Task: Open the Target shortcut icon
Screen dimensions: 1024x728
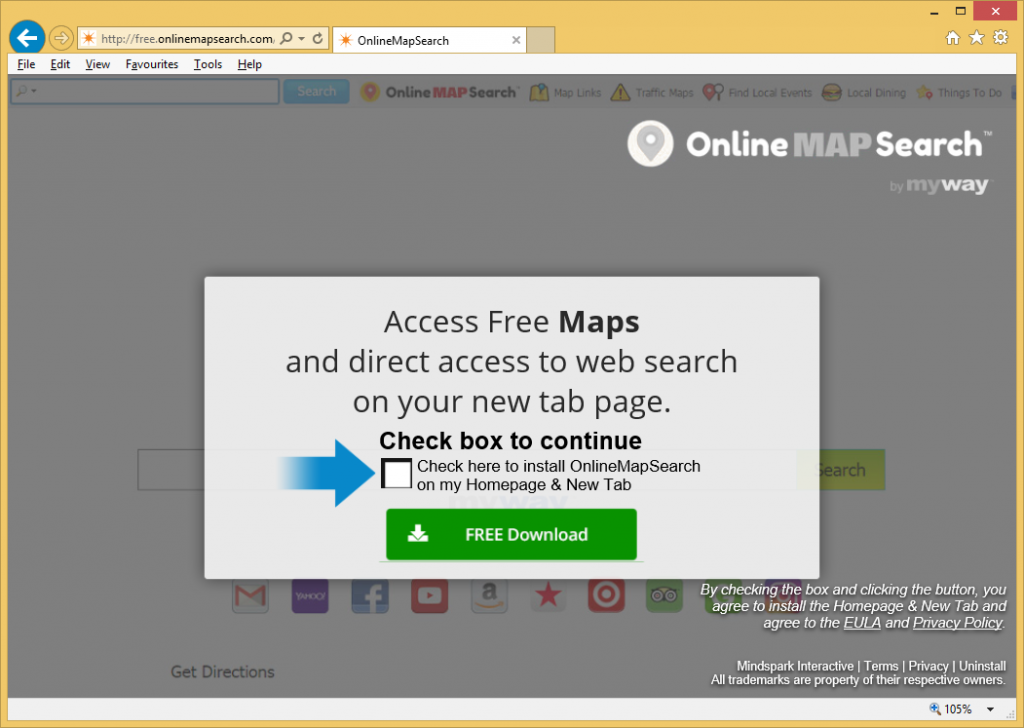Action: [x=605, y=596]
